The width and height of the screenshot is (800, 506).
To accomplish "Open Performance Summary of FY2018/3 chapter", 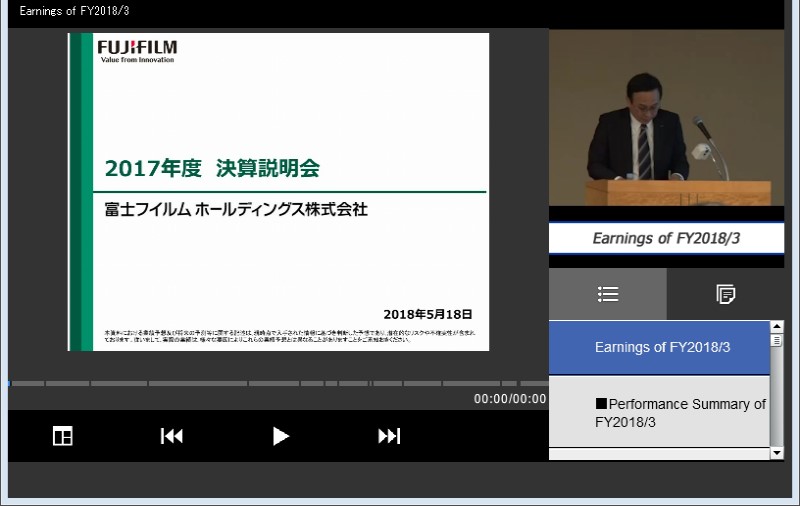I will 659,413.
